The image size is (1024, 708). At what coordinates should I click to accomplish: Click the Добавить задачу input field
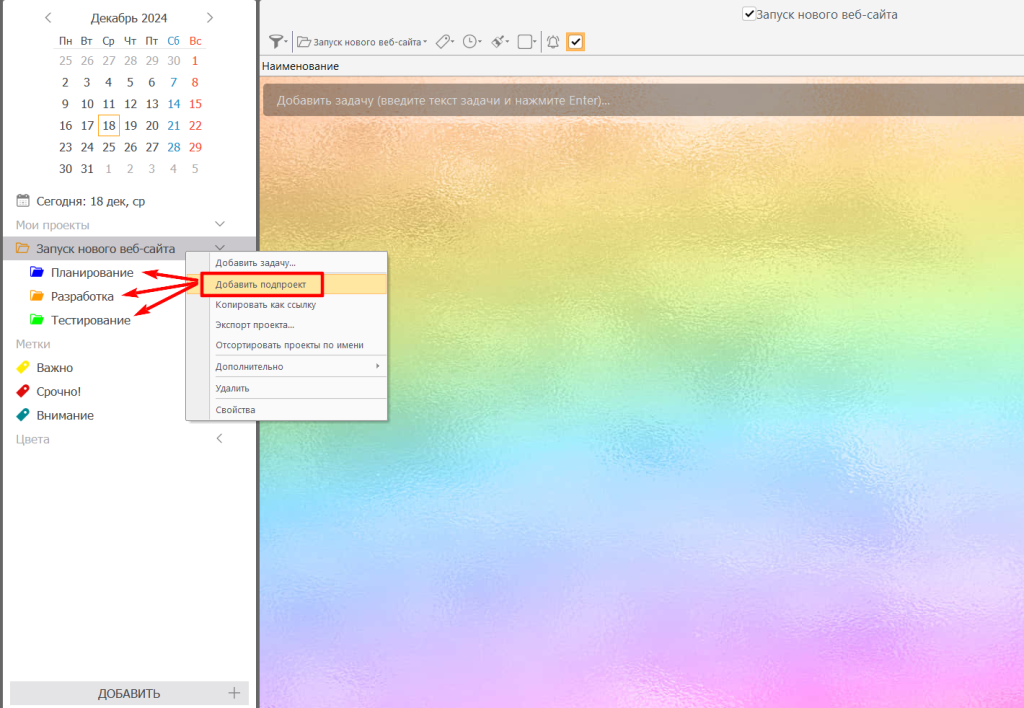pyautogui.click(x=640, y=100)
